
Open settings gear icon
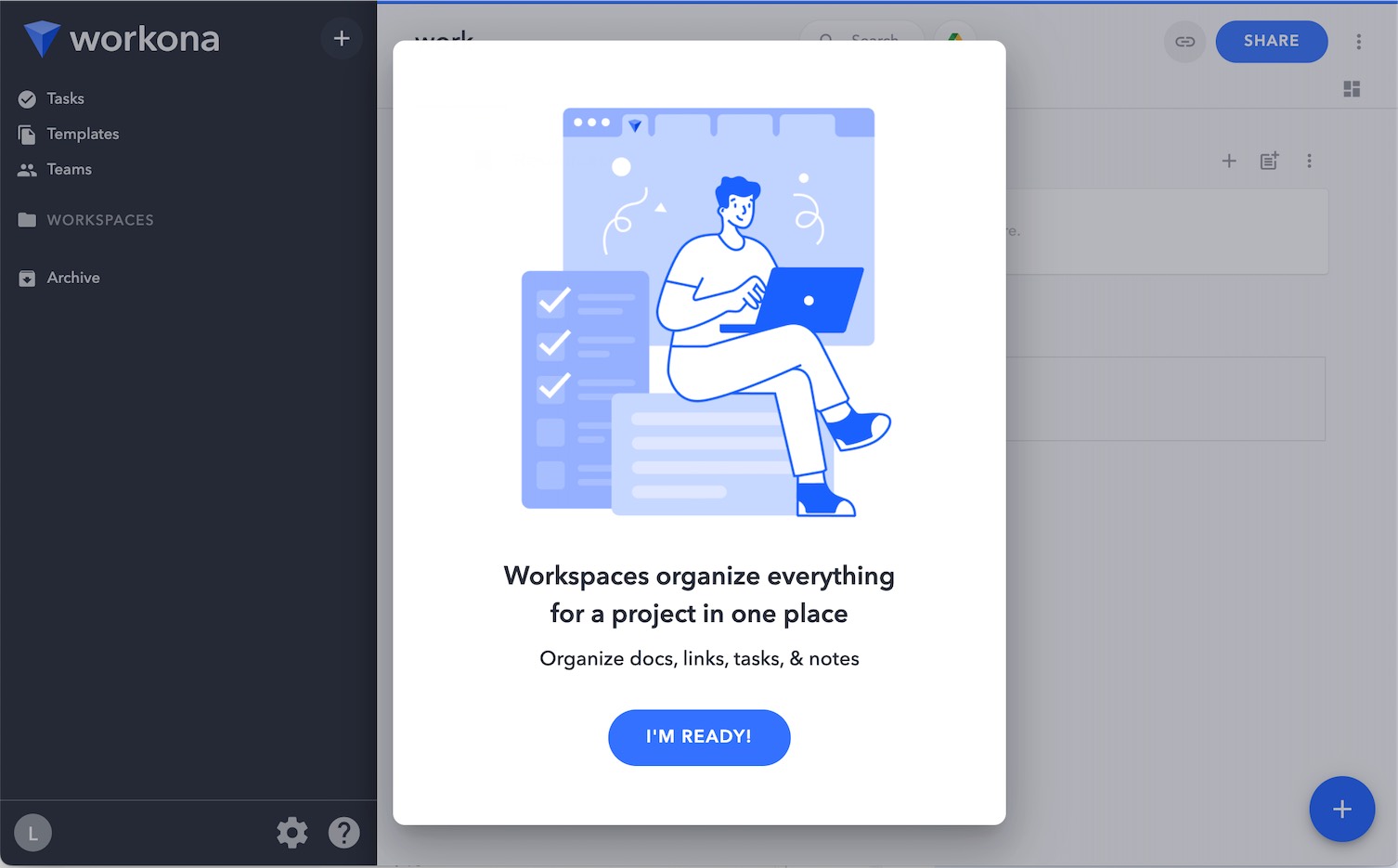tap(292, 833)
